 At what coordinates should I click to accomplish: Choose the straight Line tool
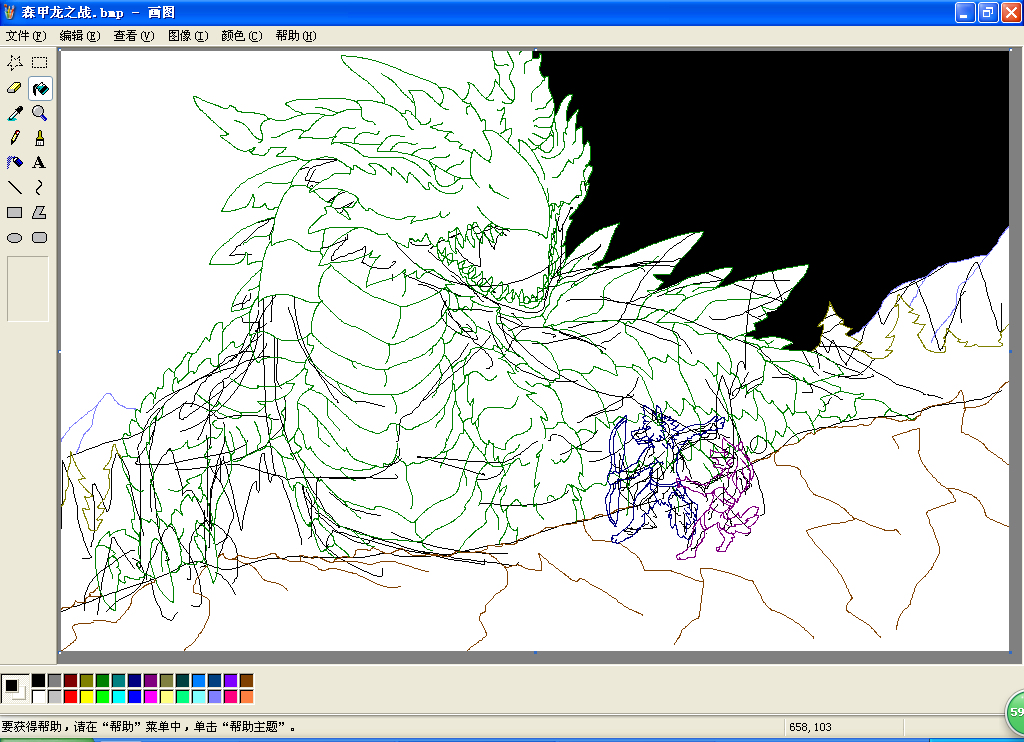tap(14, 187)
